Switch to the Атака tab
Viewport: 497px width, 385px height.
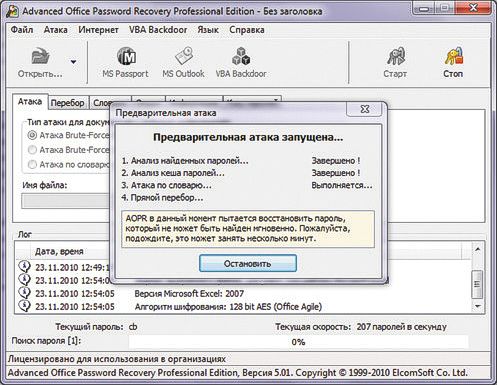tap(30, 101)
